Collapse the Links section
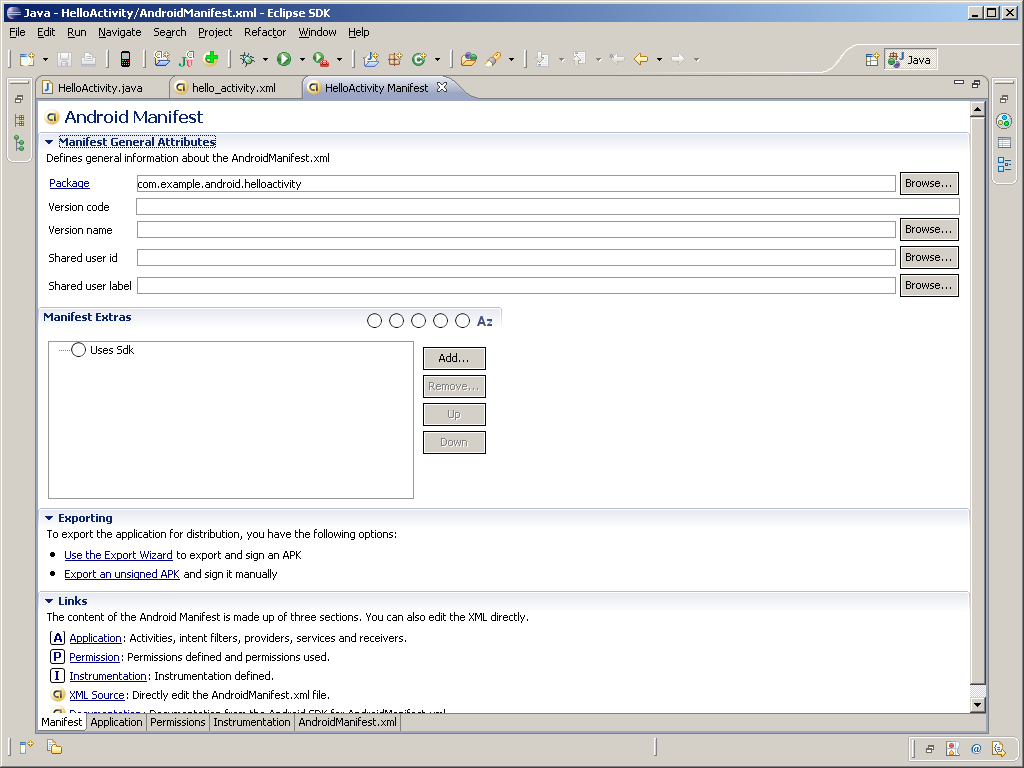Image resolution: width=1024 pixels, height=768 pixels. pos(49,601)
